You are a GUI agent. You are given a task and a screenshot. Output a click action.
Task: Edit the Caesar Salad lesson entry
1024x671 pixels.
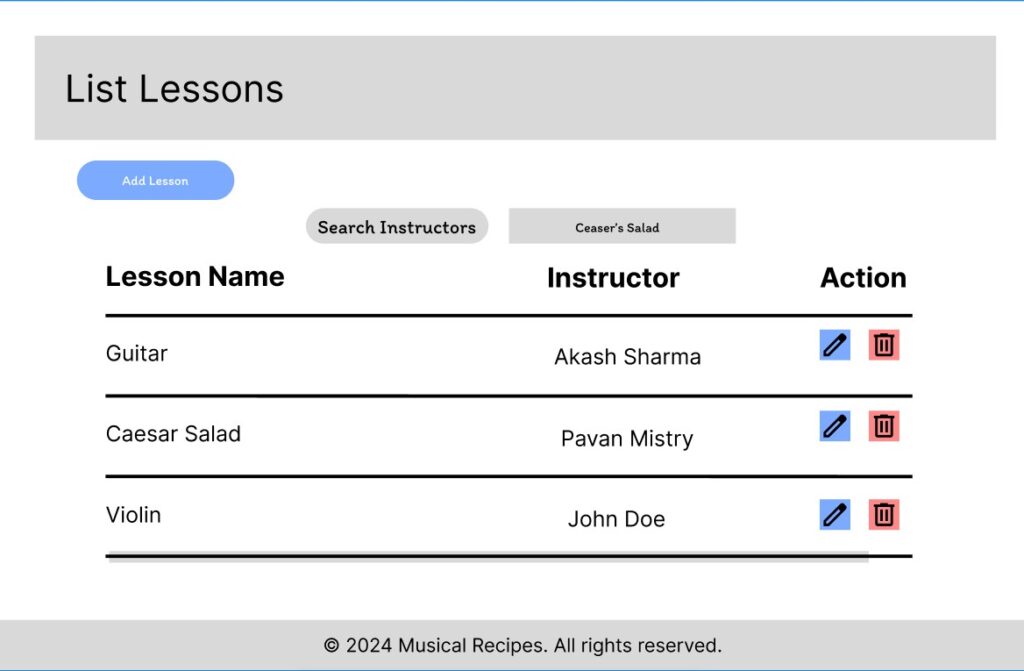click(x=833, y=425)
